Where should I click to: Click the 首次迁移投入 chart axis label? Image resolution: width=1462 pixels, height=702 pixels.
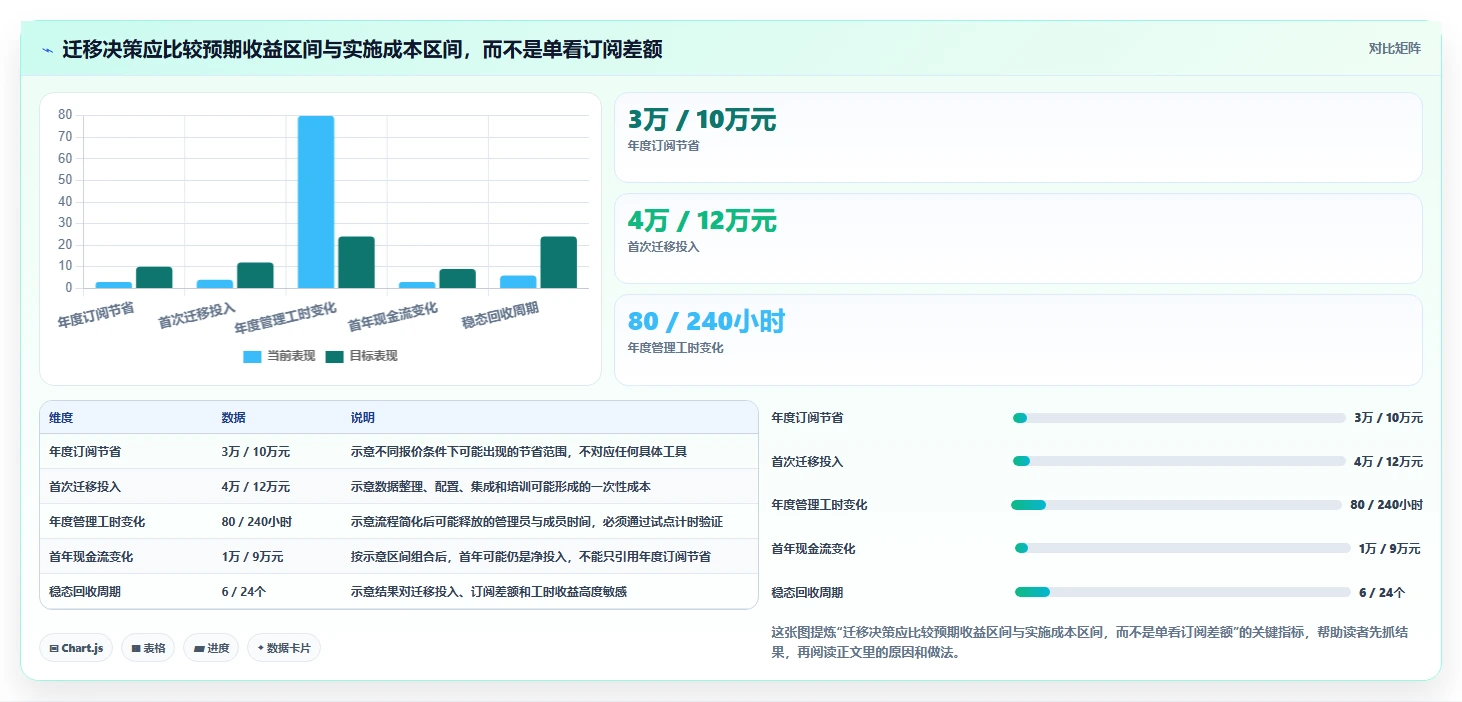[197, 315]
